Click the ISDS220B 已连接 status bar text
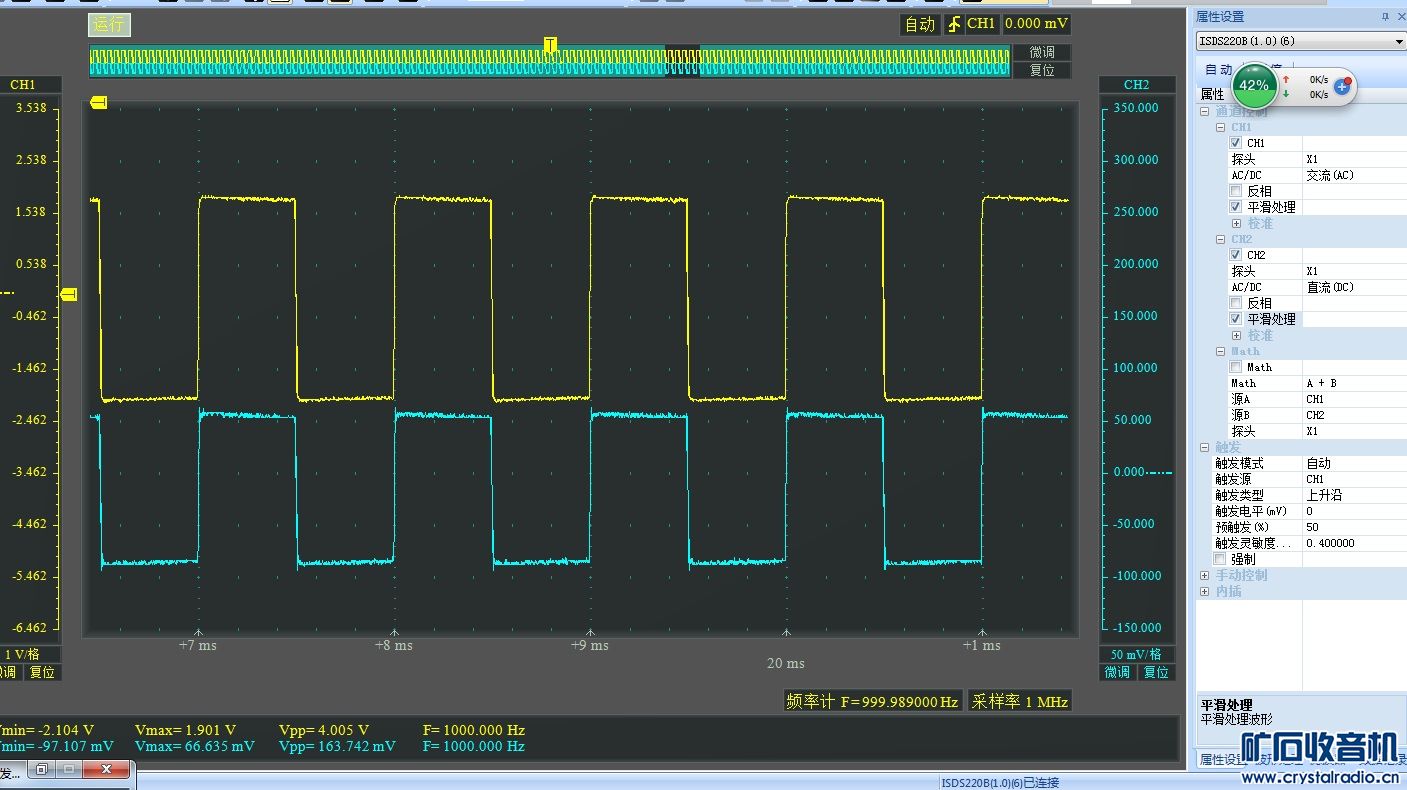 coord(1000,783)
